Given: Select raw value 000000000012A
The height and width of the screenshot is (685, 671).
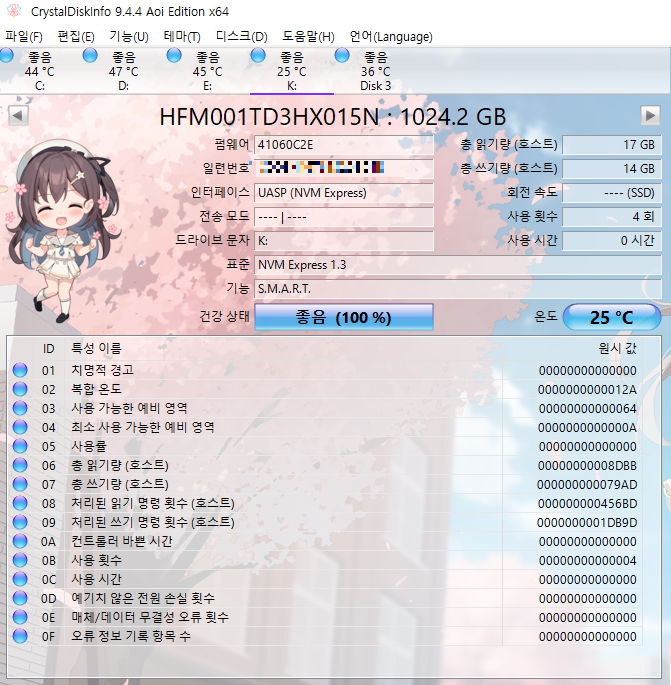Looking at the screenshot, I should [x=587, y=389].
